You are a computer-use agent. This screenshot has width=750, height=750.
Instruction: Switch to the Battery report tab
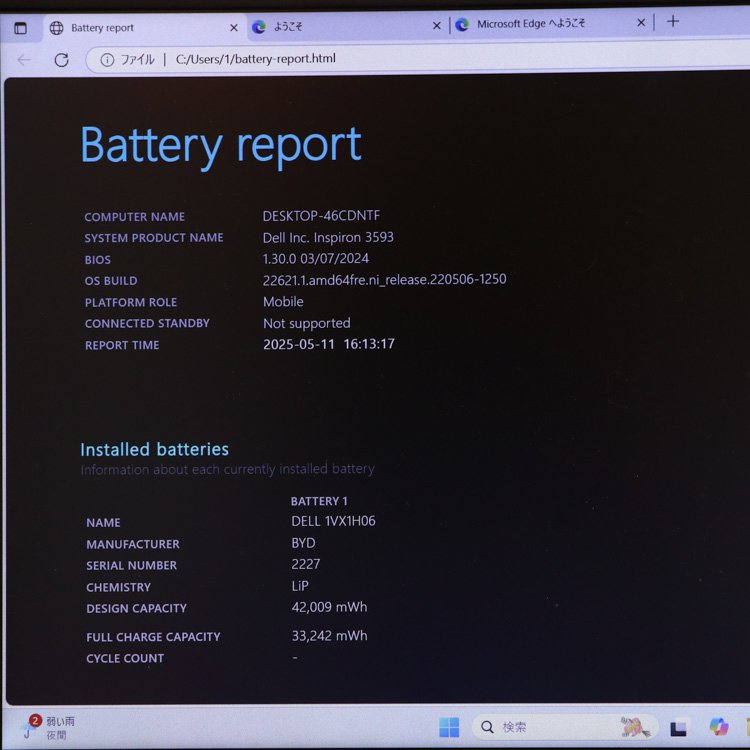[145, 28]
